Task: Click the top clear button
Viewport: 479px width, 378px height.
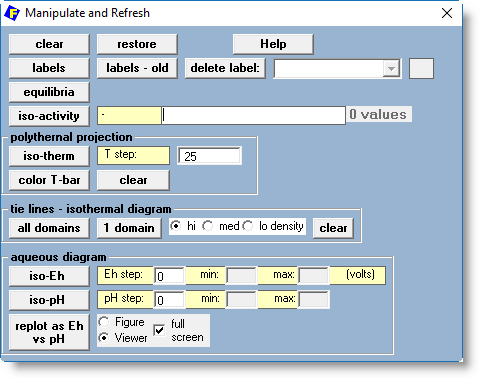Action: click(49, 44)
